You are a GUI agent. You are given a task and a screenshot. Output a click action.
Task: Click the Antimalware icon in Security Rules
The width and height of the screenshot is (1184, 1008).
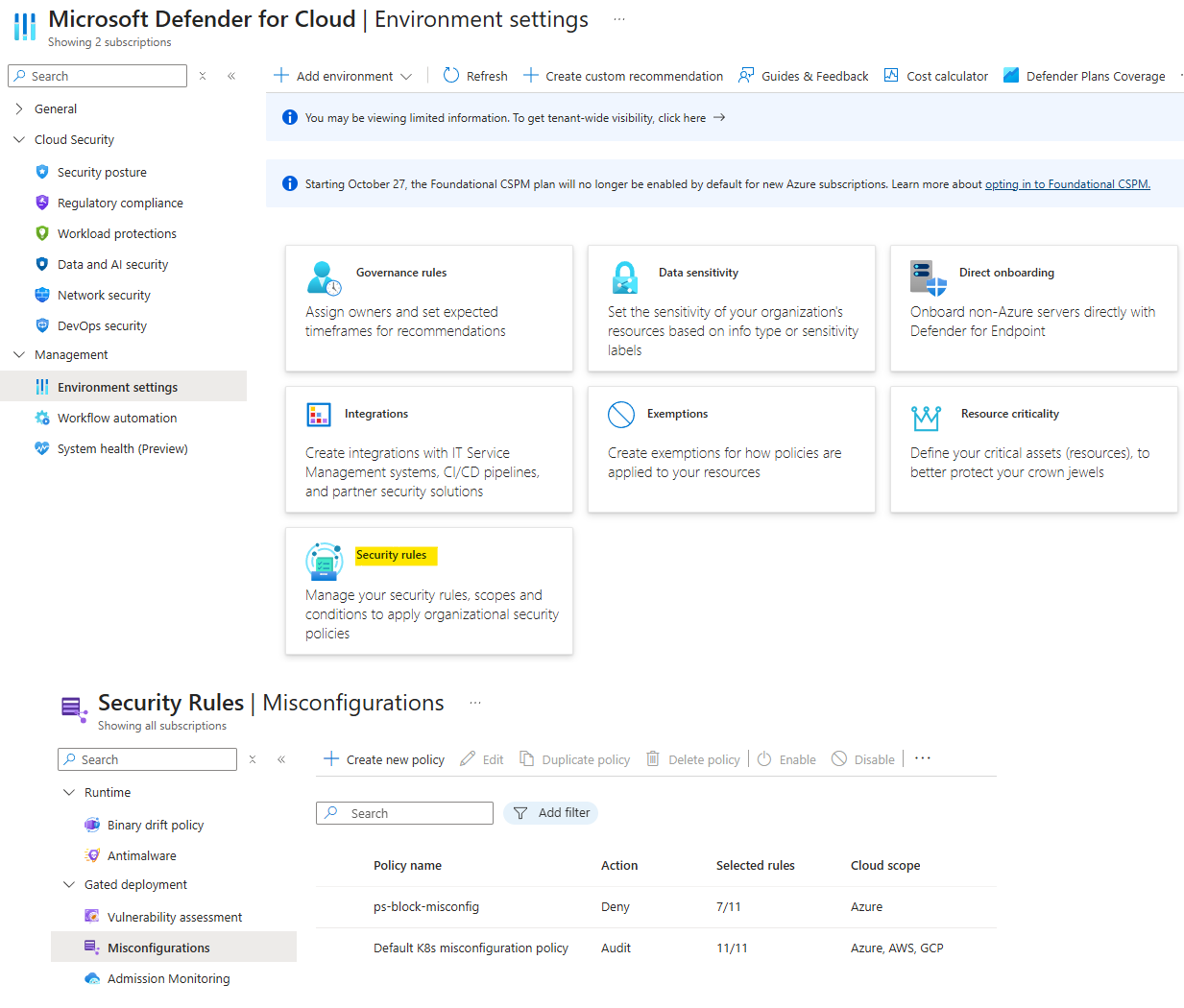92,855
